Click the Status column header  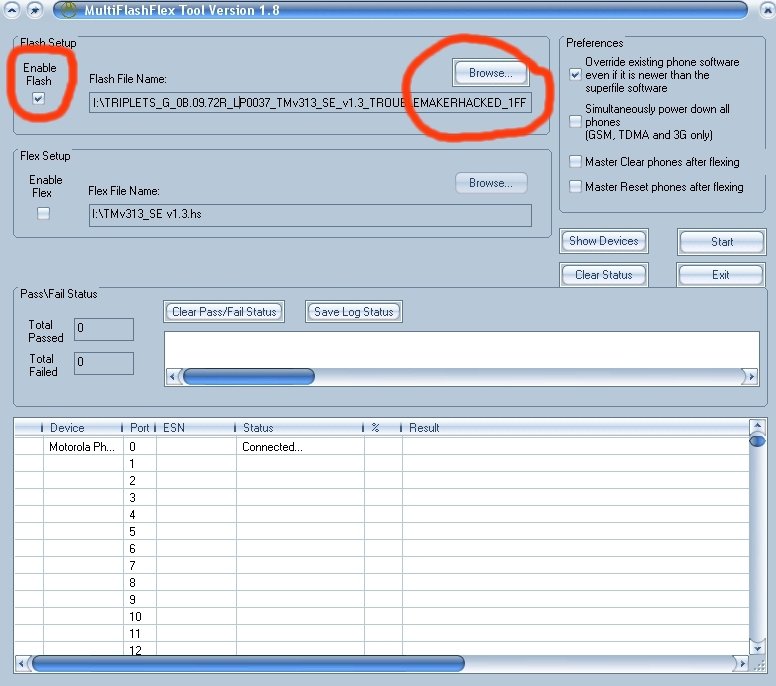[299, 428]
